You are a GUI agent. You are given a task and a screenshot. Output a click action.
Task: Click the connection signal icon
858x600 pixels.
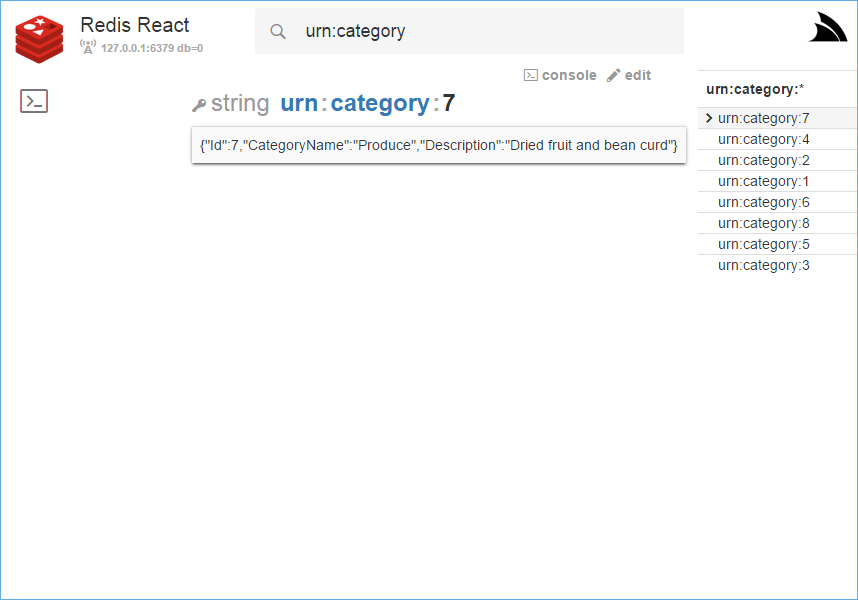[88, 47]
